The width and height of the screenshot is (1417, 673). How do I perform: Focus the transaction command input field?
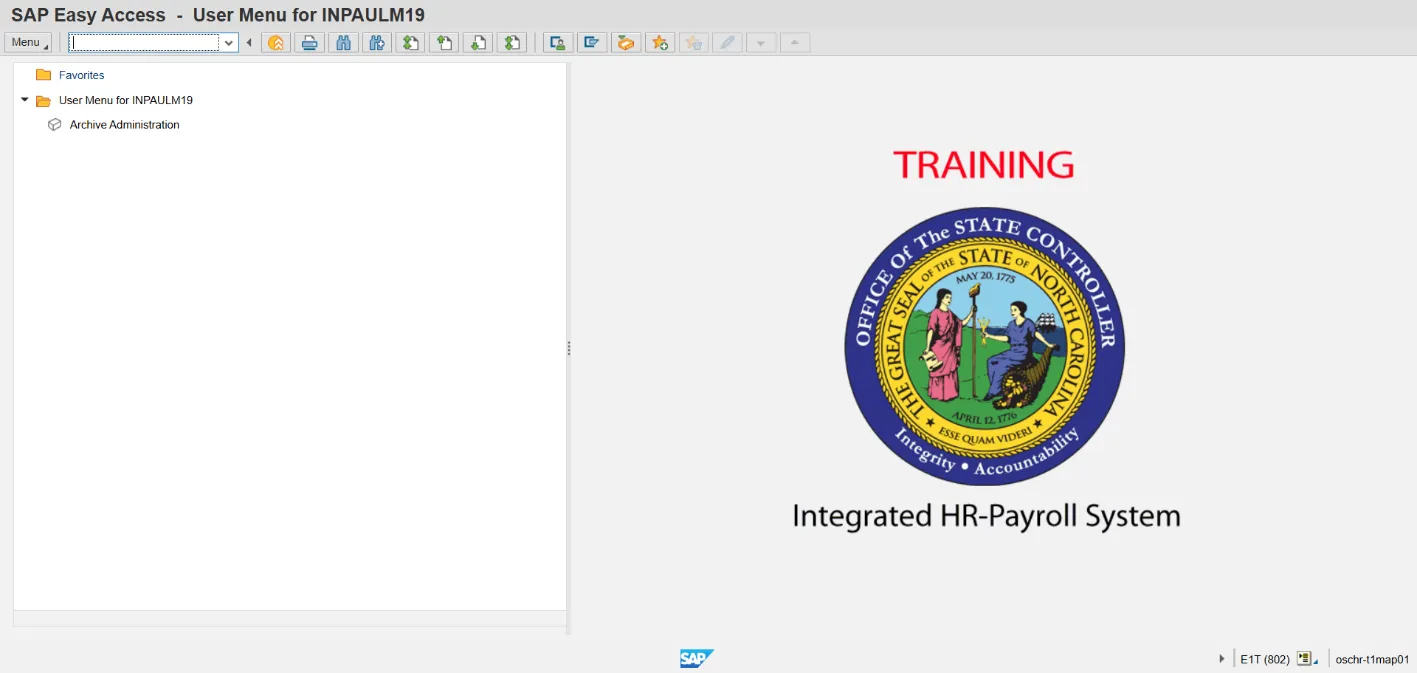click(x=145, y=42)
